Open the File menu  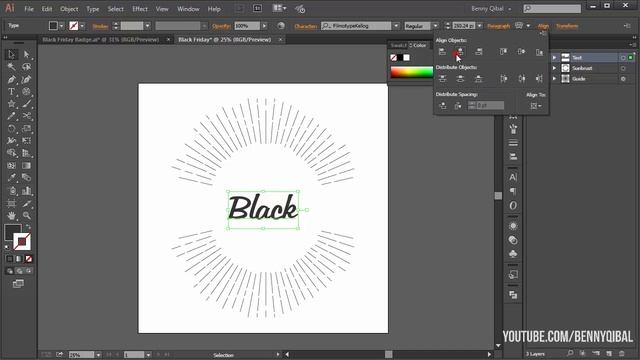pyautogui.click(x=29, y=9)
